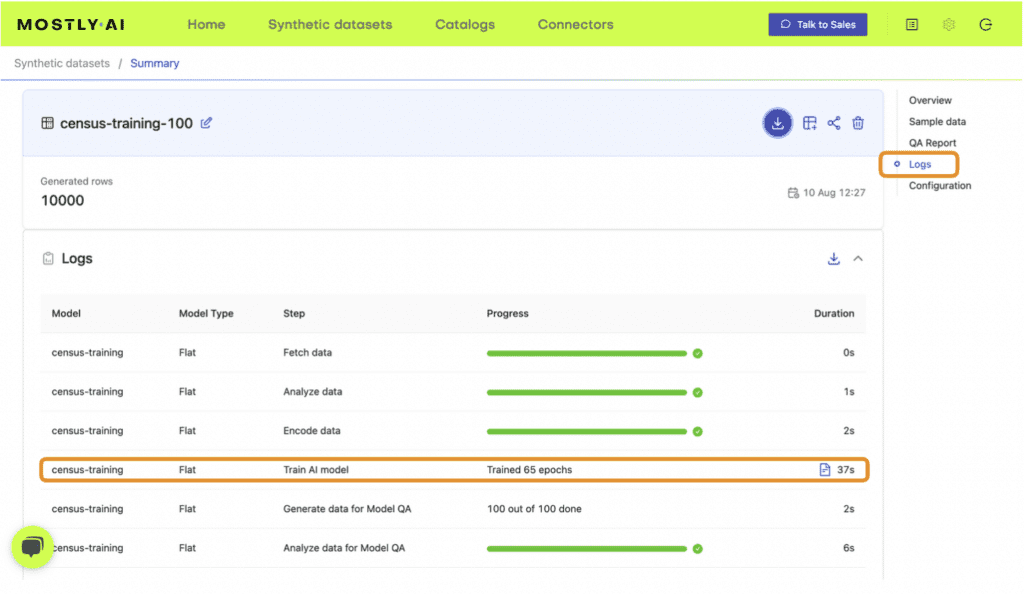This screenshot has width=1024, height=594.
Task: Share the census-training-100 dataset
Action: [x=834, y=123]
